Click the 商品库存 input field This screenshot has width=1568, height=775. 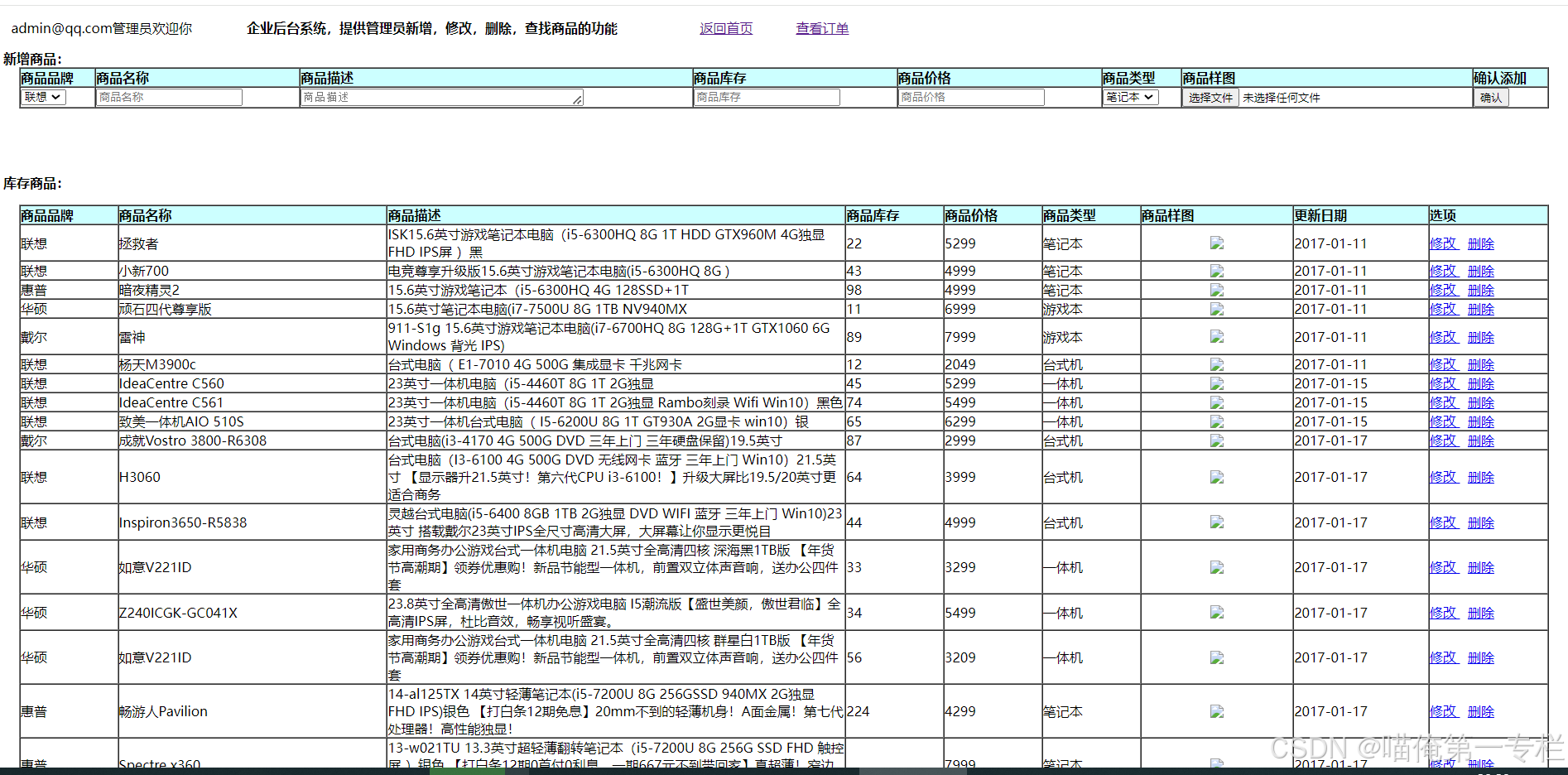coord(767,97)
